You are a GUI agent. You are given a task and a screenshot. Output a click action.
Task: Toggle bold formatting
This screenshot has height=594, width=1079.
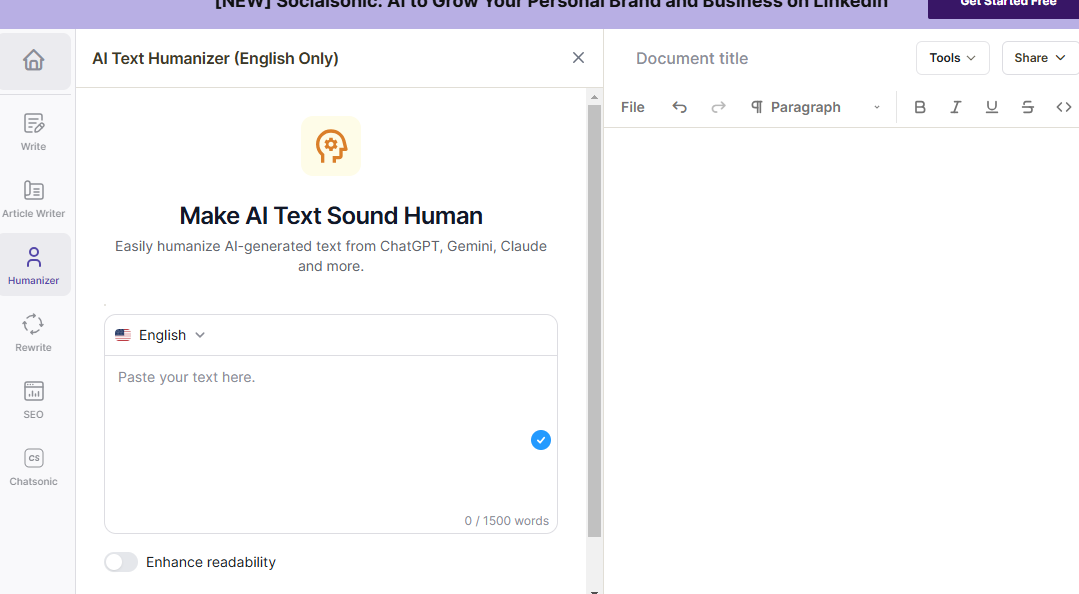pos(919,107)
